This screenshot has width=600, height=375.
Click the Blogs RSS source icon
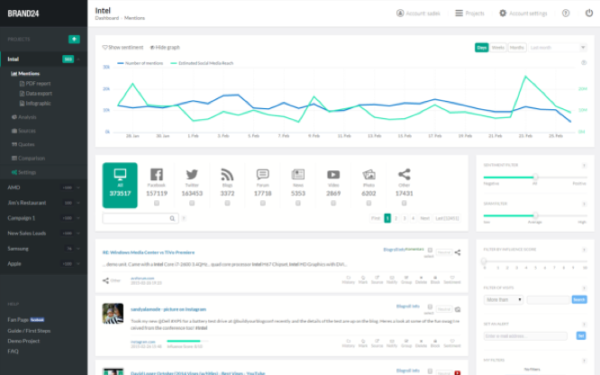click(227, 174)
